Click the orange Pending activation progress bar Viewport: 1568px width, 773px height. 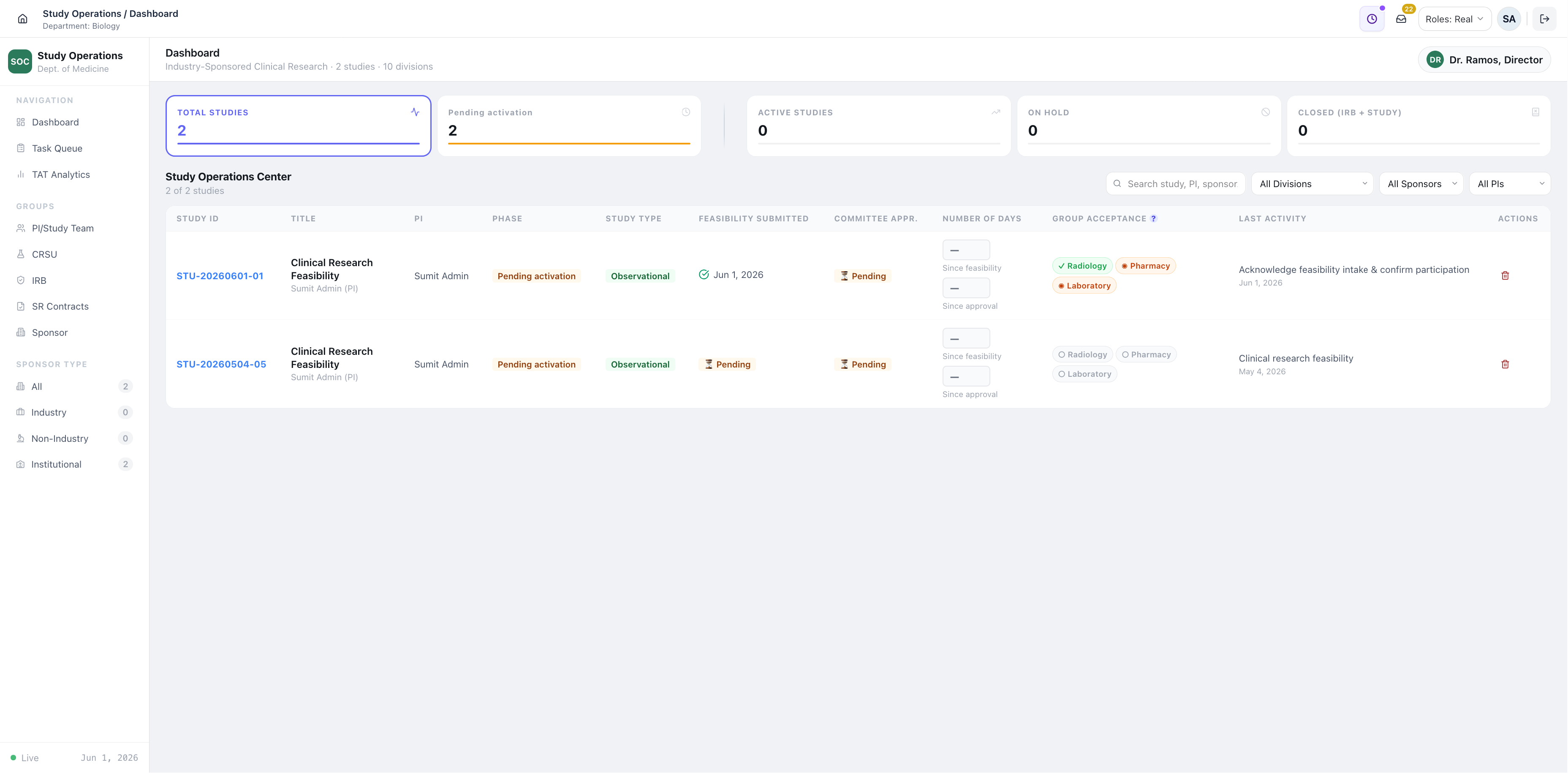[569, 144]
